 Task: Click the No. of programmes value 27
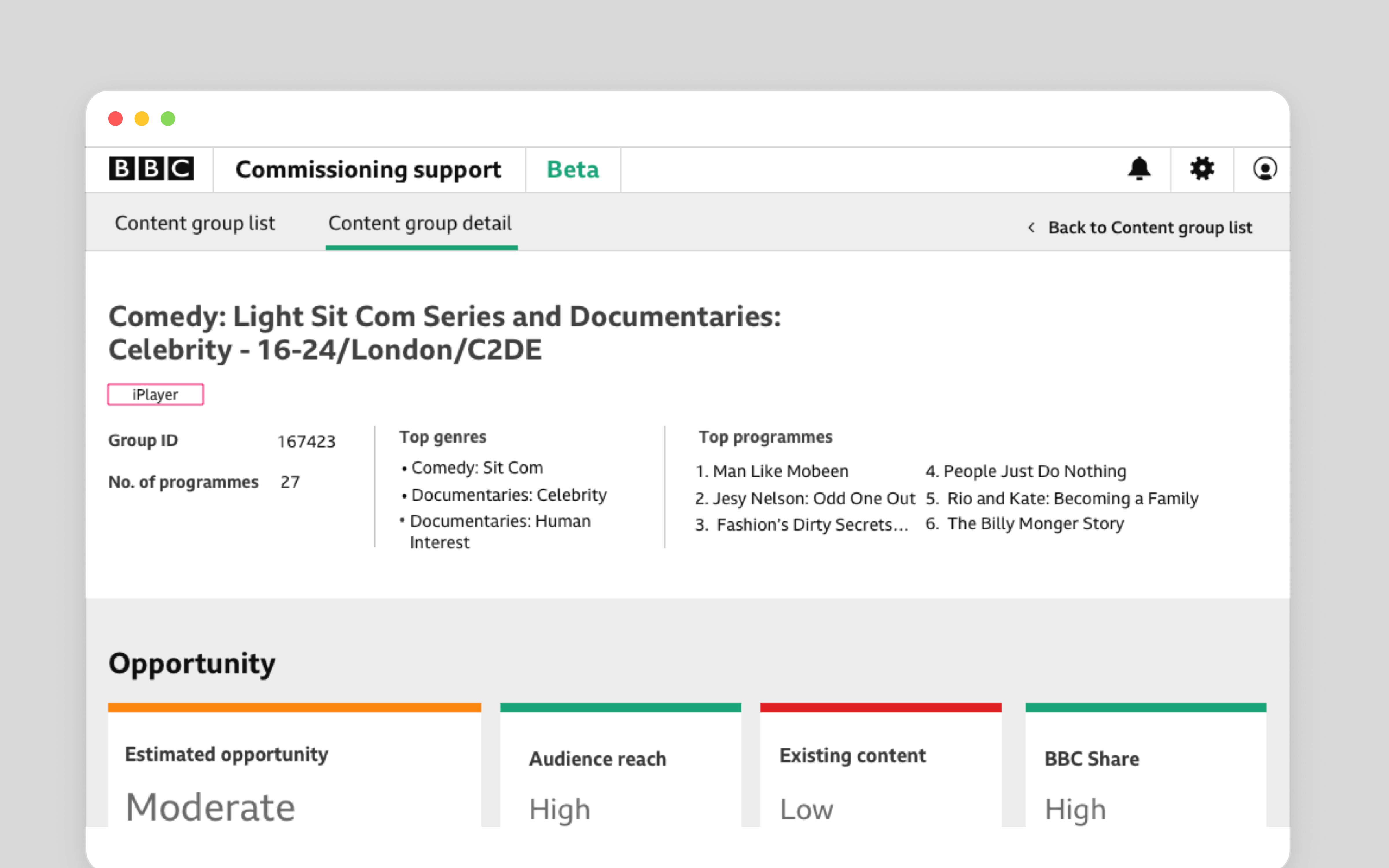(x=290, y=482)
